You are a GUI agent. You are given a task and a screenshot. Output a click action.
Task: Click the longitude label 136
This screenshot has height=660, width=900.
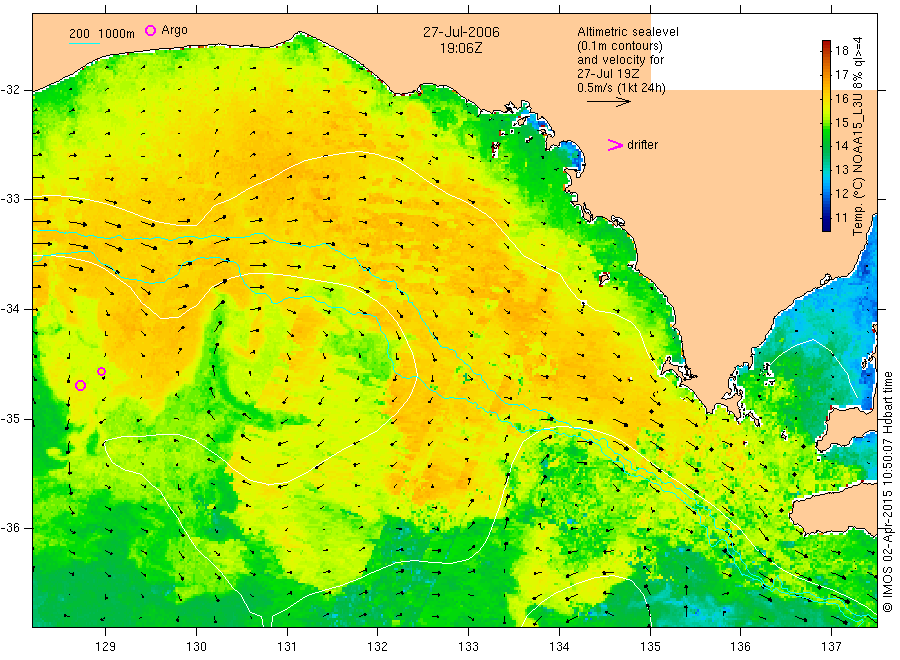(x=740, y=647)
